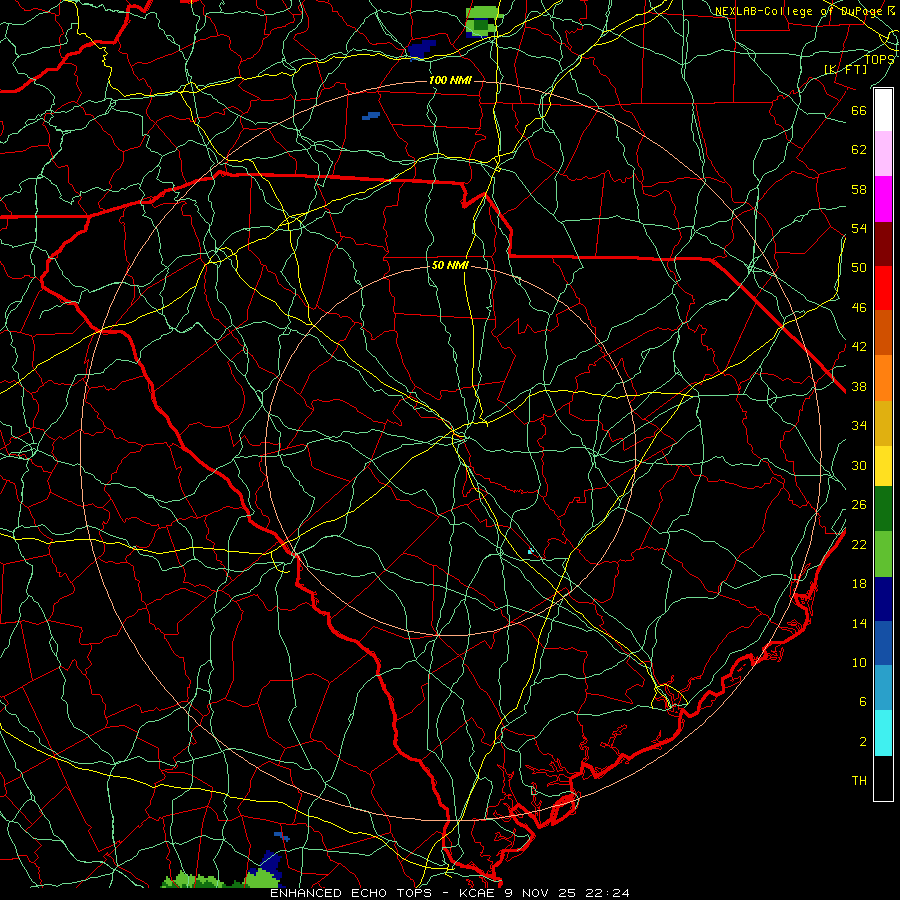Select the 46 legend value

pyautogui.click(x=859, y=308)
